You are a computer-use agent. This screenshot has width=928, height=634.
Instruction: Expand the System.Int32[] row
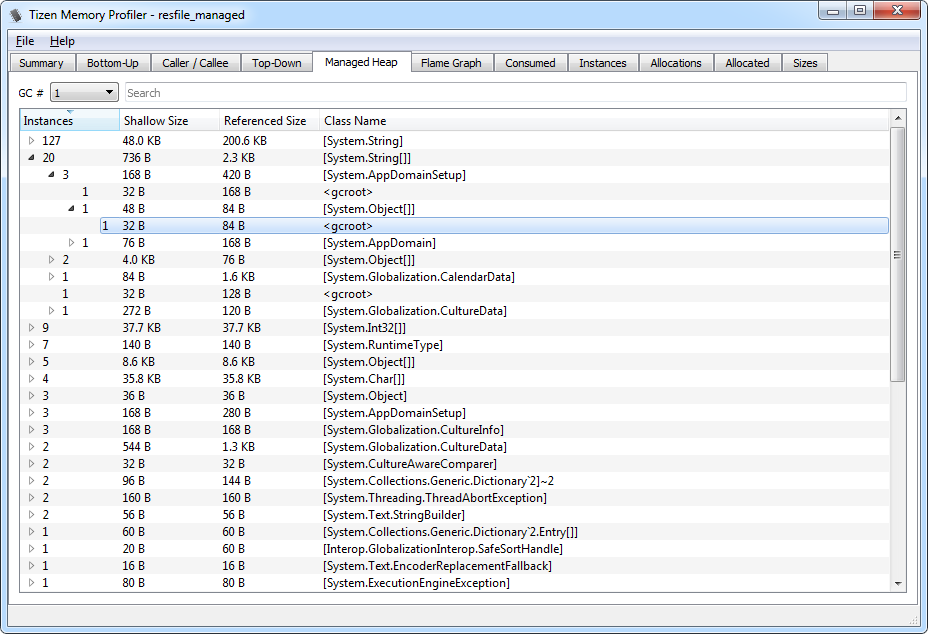click(31, 327)
